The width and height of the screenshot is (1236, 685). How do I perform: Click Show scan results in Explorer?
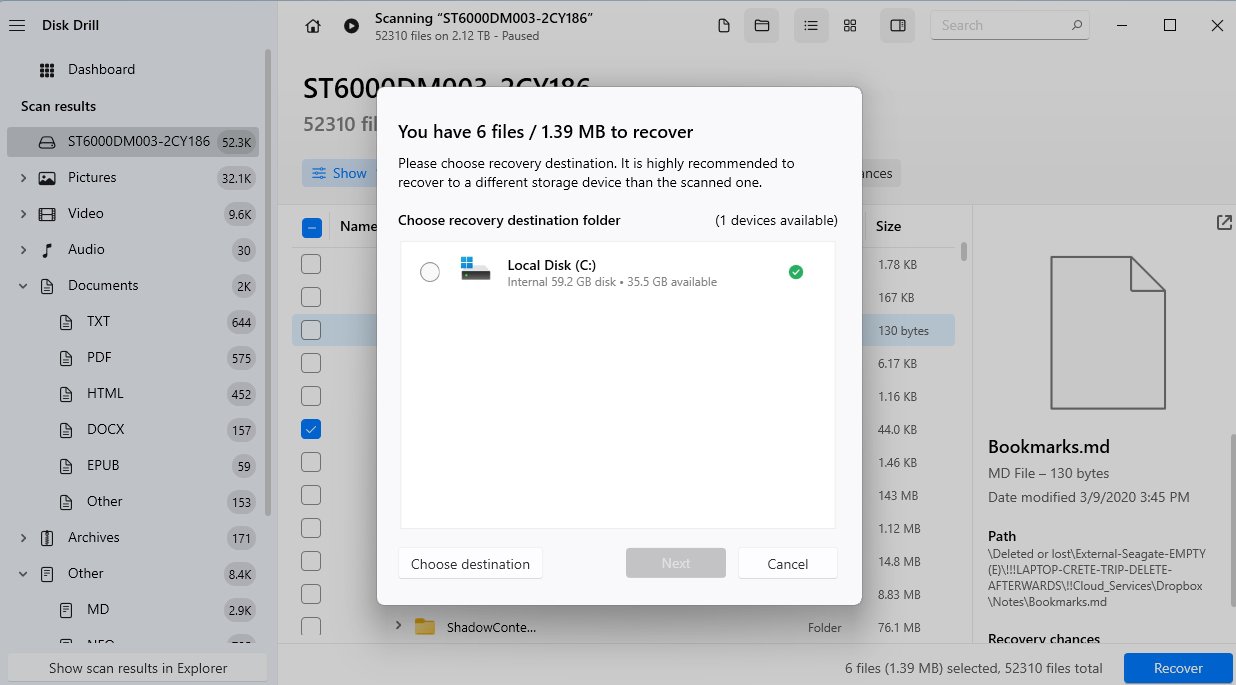click(x=138, y=668)
